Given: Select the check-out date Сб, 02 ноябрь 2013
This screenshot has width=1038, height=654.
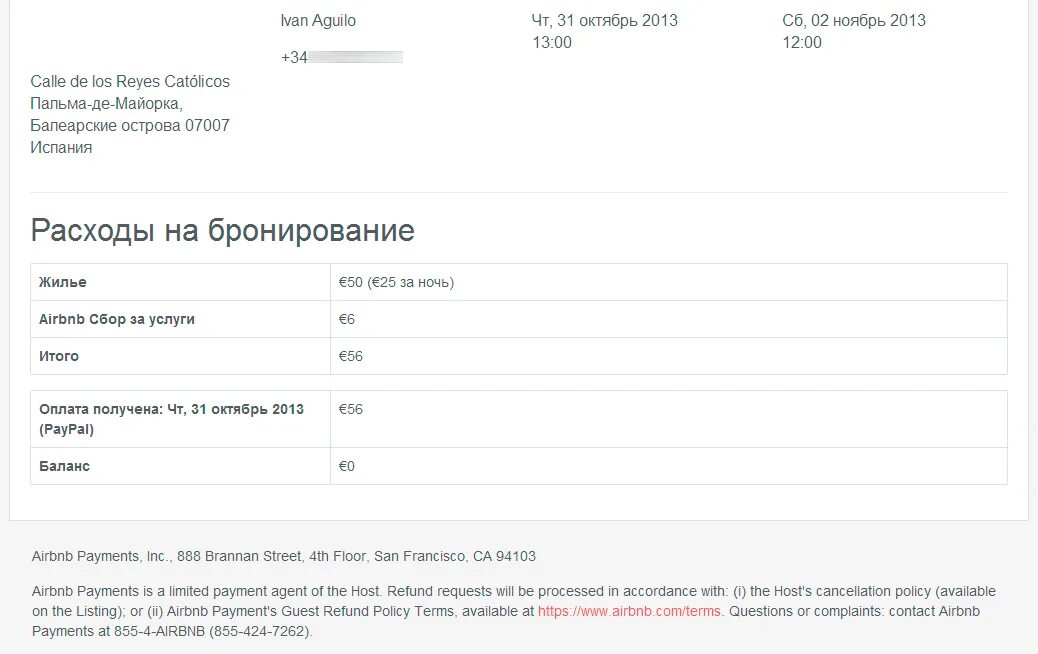Looking at the screenshot, I should tap(855, 20).
